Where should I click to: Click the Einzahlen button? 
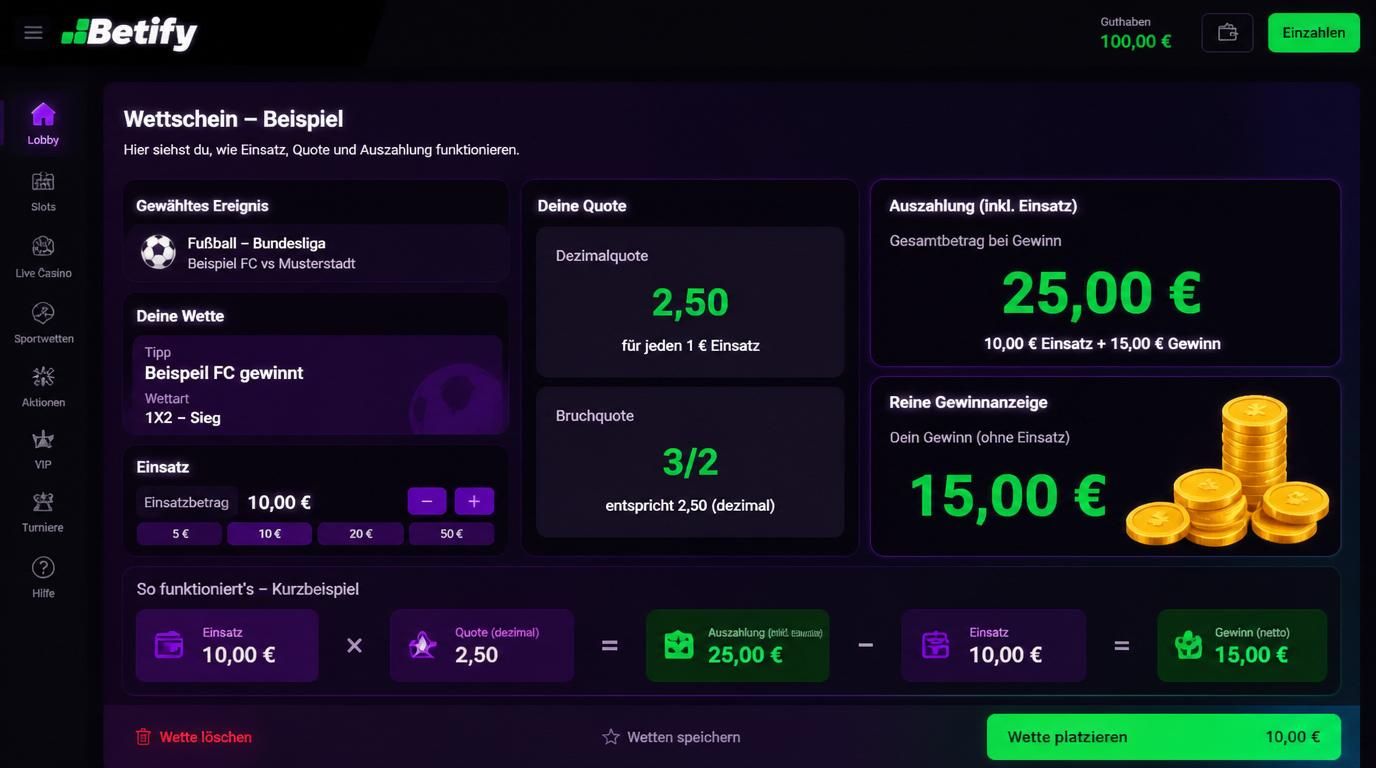point(1313,33)
